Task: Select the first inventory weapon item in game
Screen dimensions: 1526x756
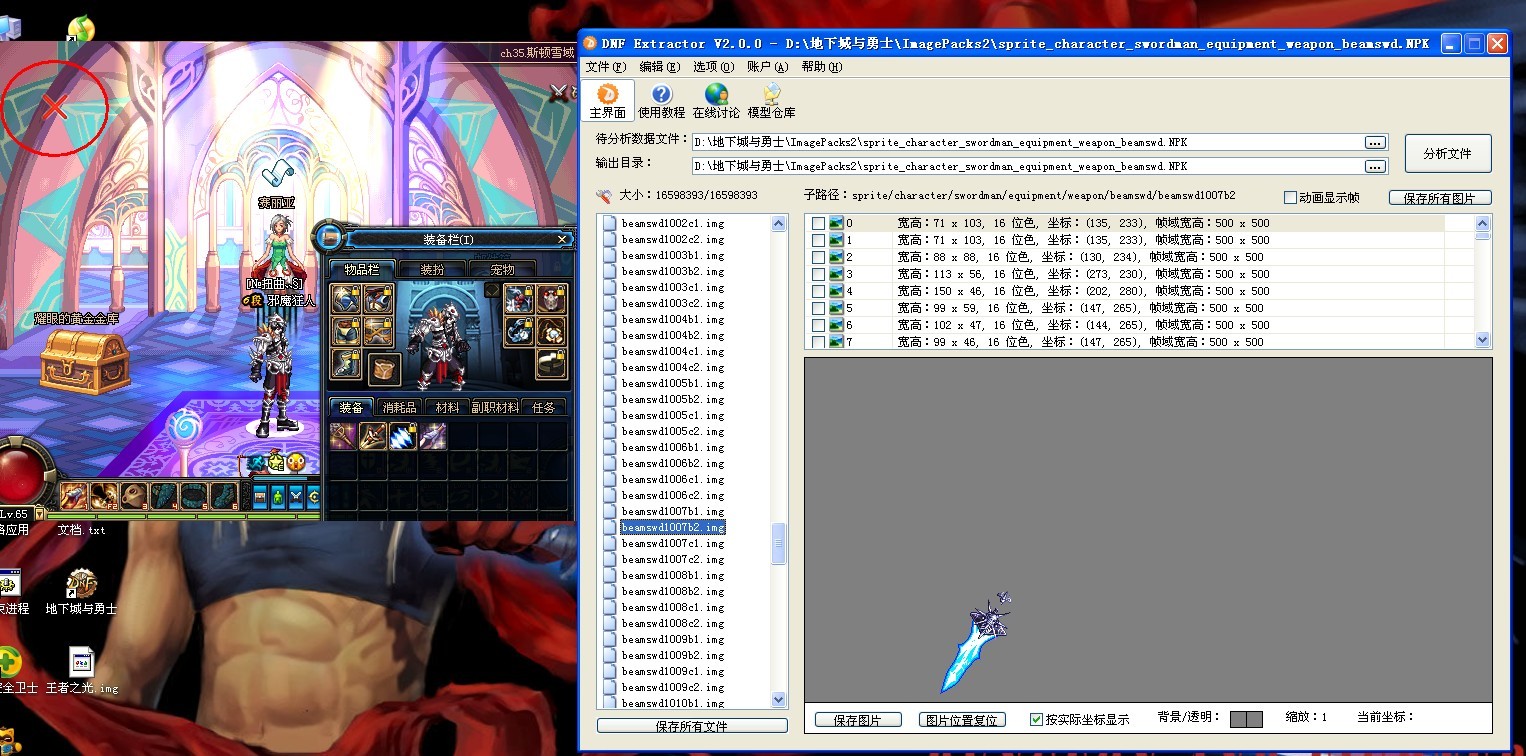Action: (343, 436)
